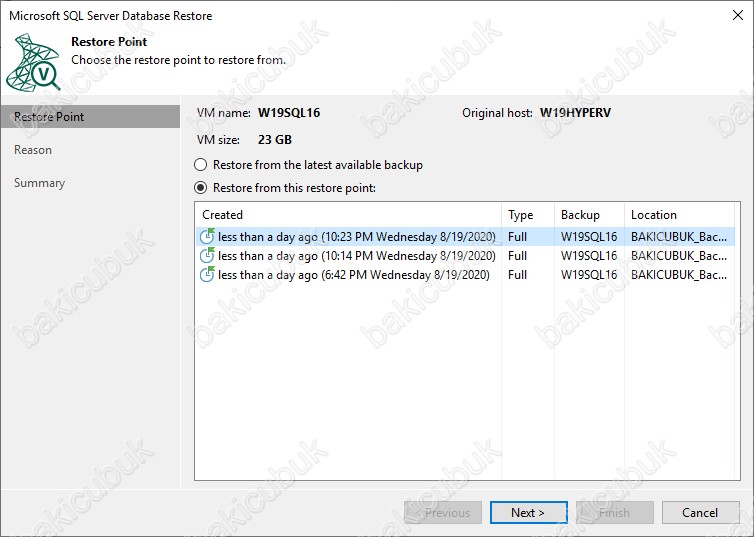Viewport: 754px width, 537px height.
Task: Click the Next > button
Action: (528, 512)
